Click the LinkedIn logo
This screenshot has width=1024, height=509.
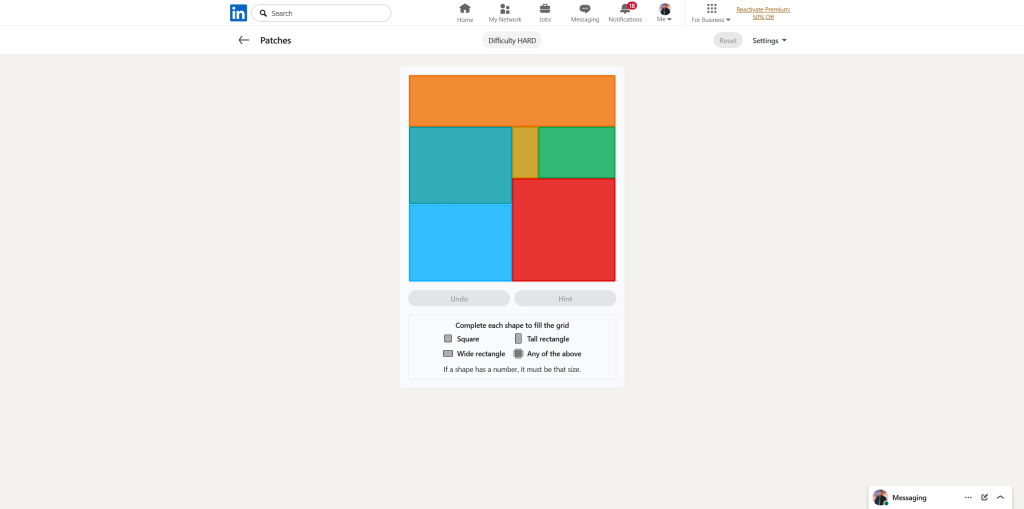pos(238,13)
